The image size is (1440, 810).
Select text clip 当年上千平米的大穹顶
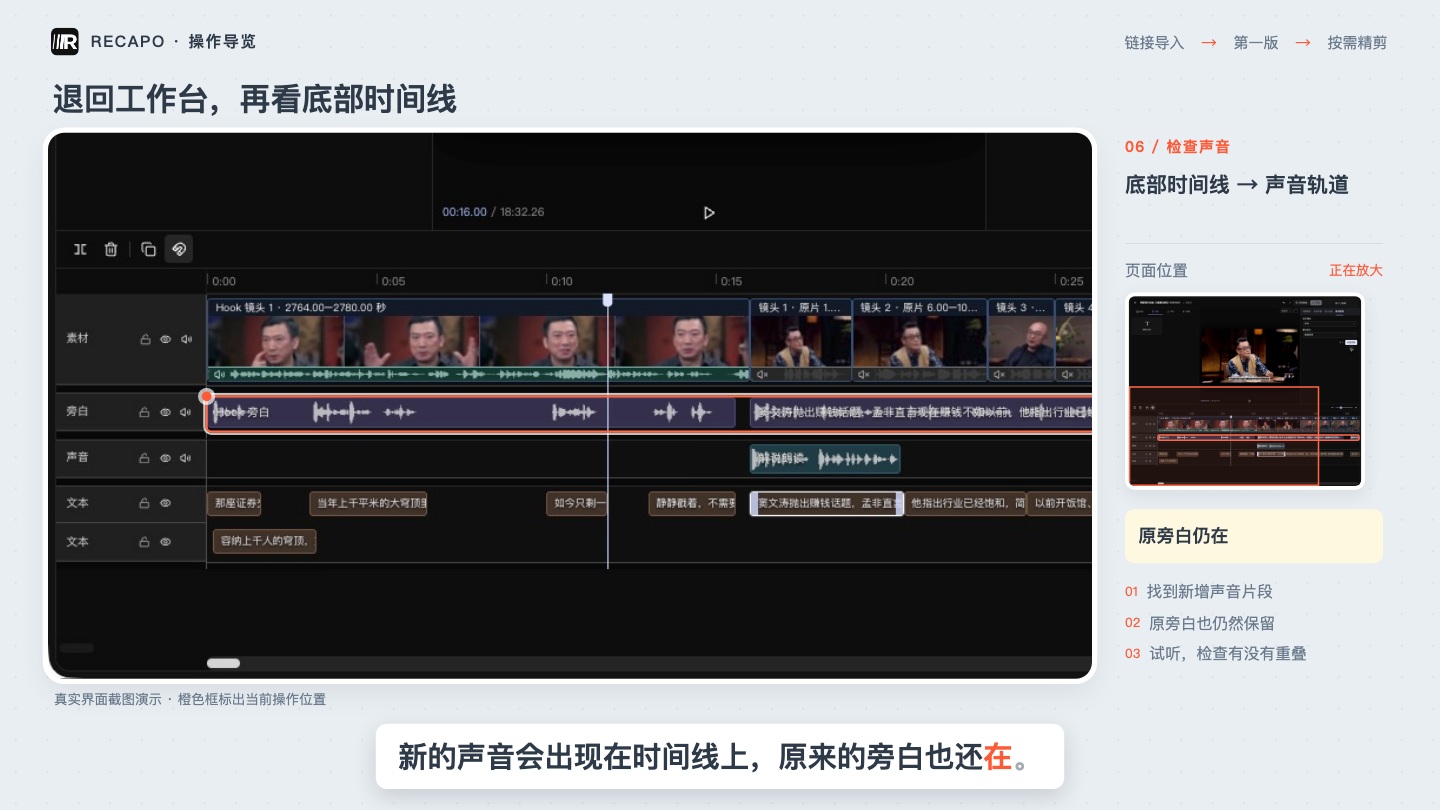(x=368, y=503)
